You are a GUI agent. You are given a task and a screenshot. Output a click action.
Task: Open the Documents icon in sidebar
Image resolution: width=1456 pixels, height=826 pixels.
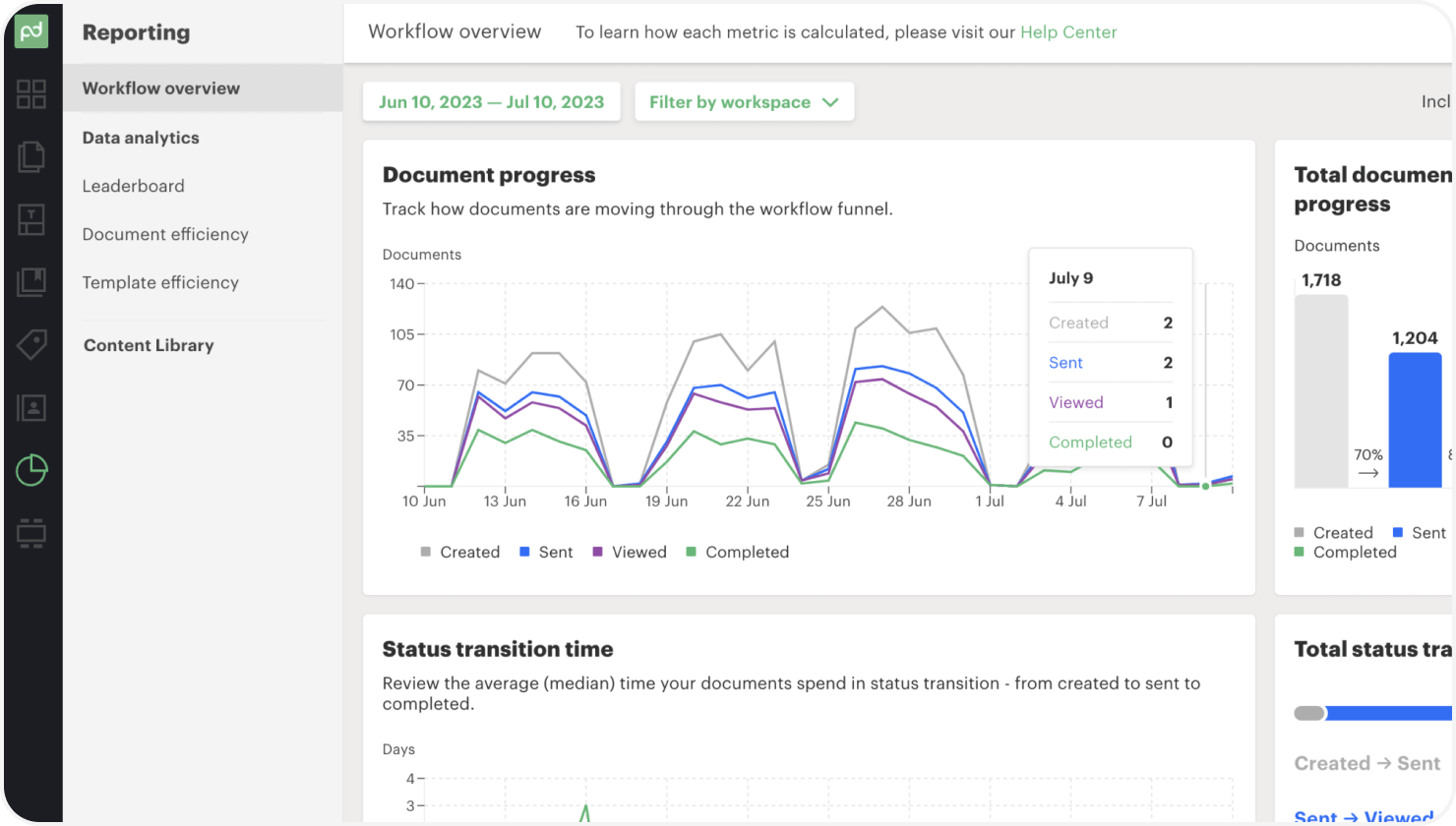point(31,156)
